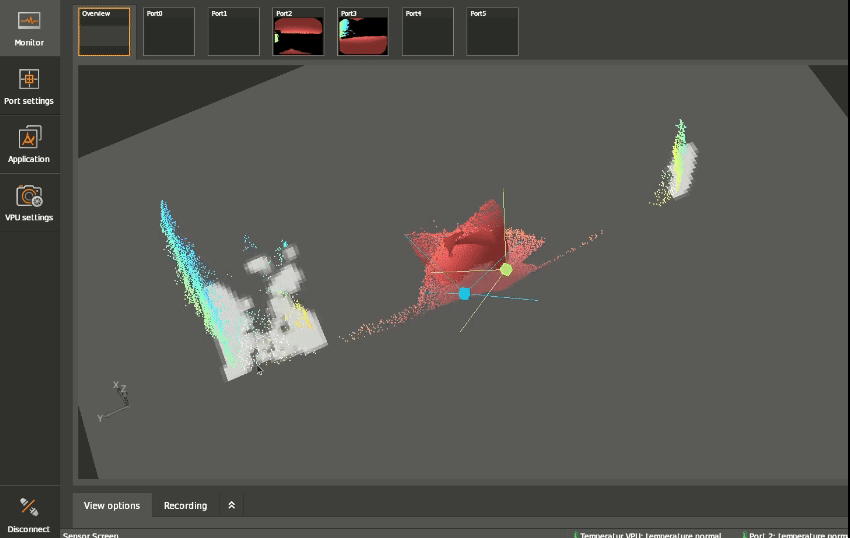Click the VPU temperature status indicator

pos(650,534)
